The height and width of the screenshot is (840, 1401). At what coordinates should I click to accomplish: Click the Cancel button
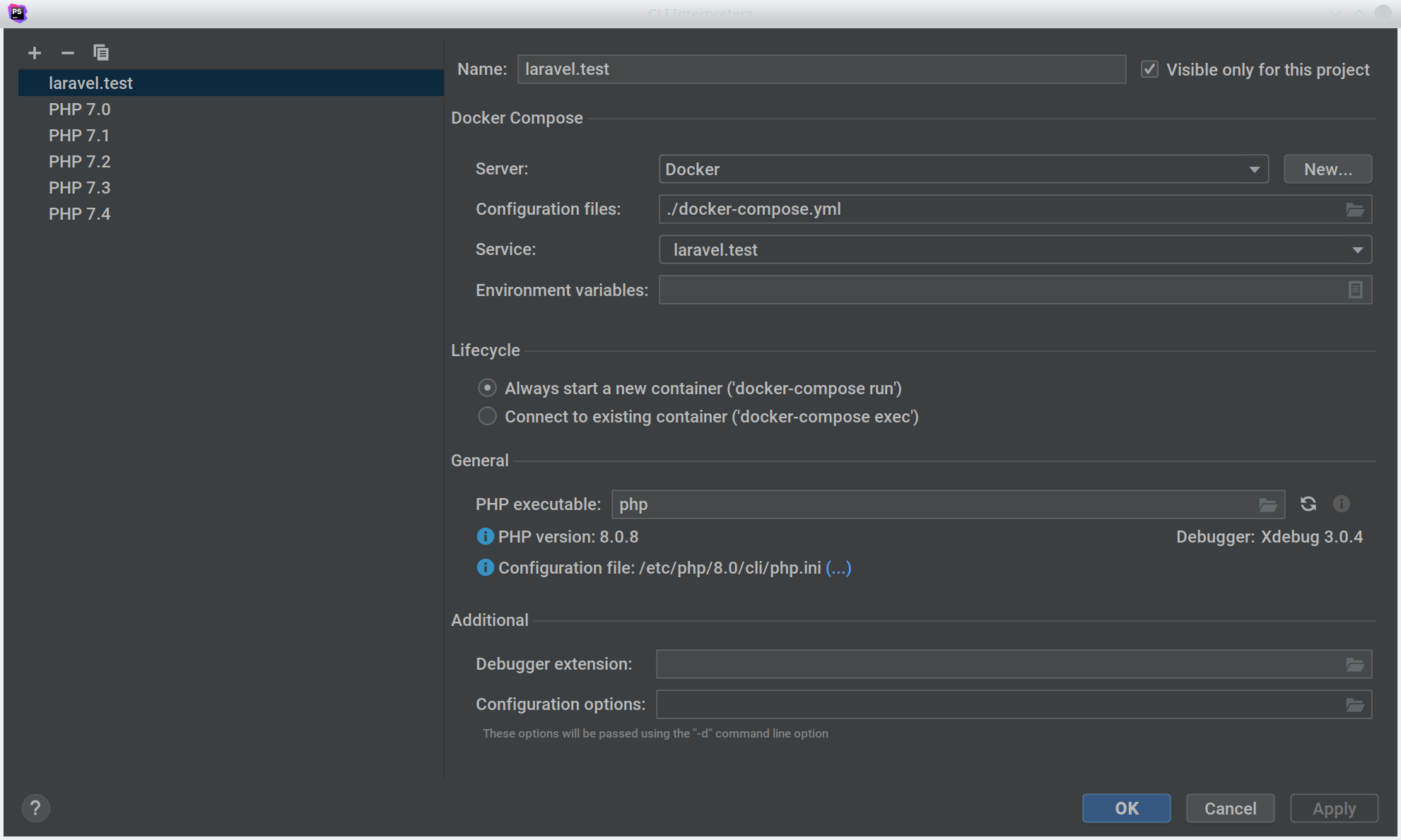[1230, 808]
